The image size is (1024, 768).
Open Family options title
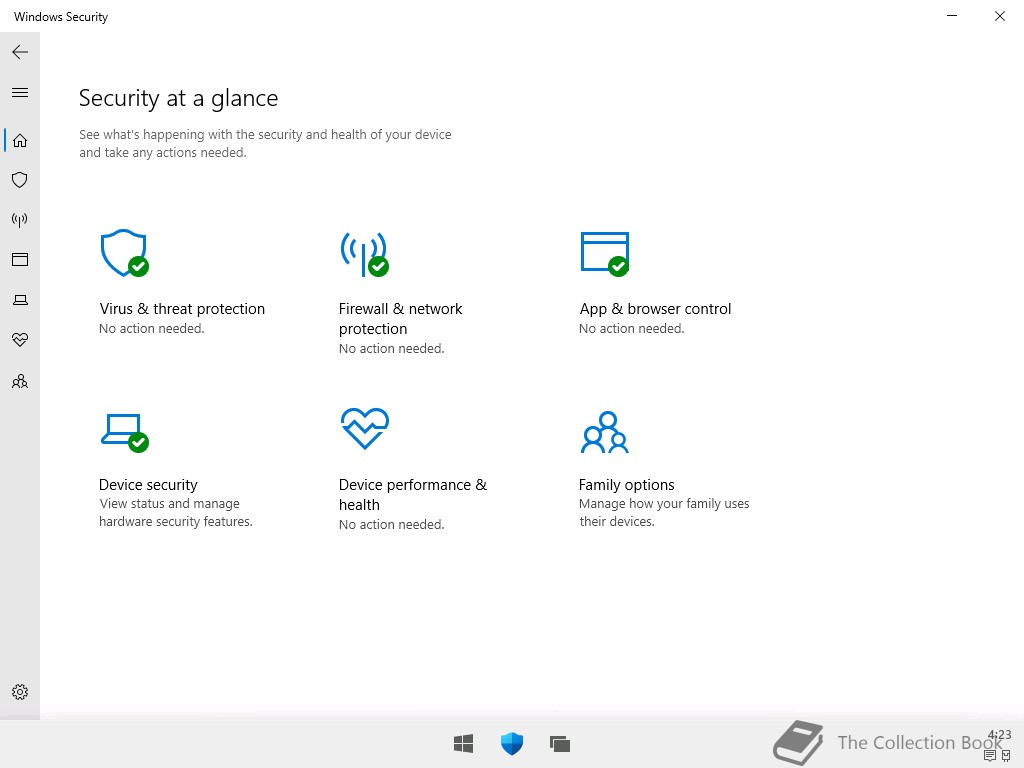(626, 485)
